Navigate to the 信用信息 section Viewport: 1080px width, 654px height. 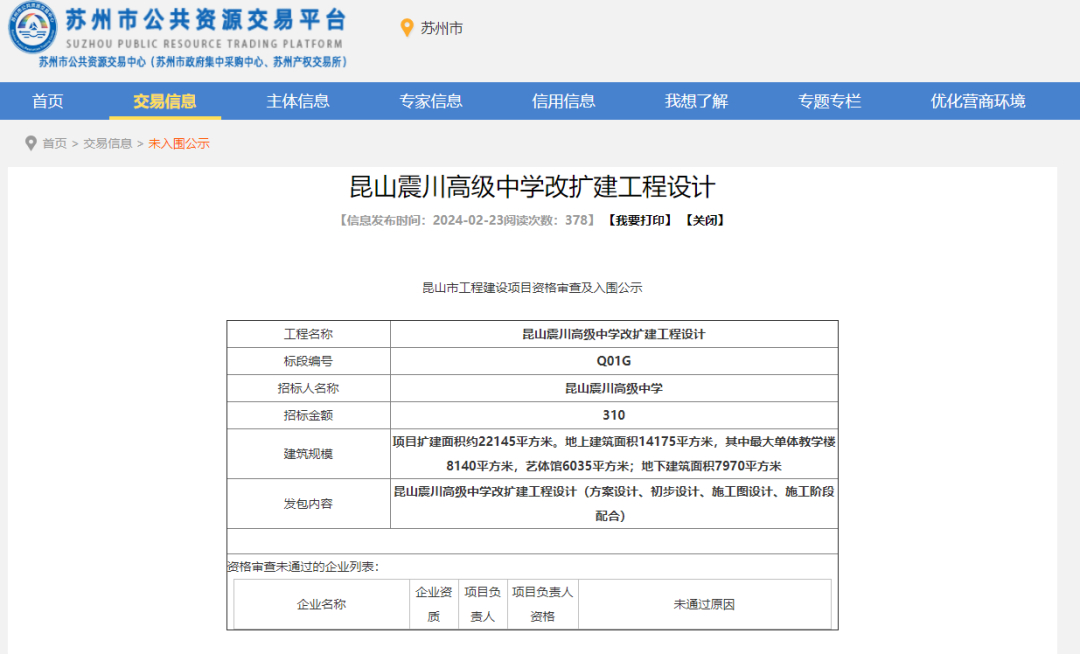tap(564, 101)
